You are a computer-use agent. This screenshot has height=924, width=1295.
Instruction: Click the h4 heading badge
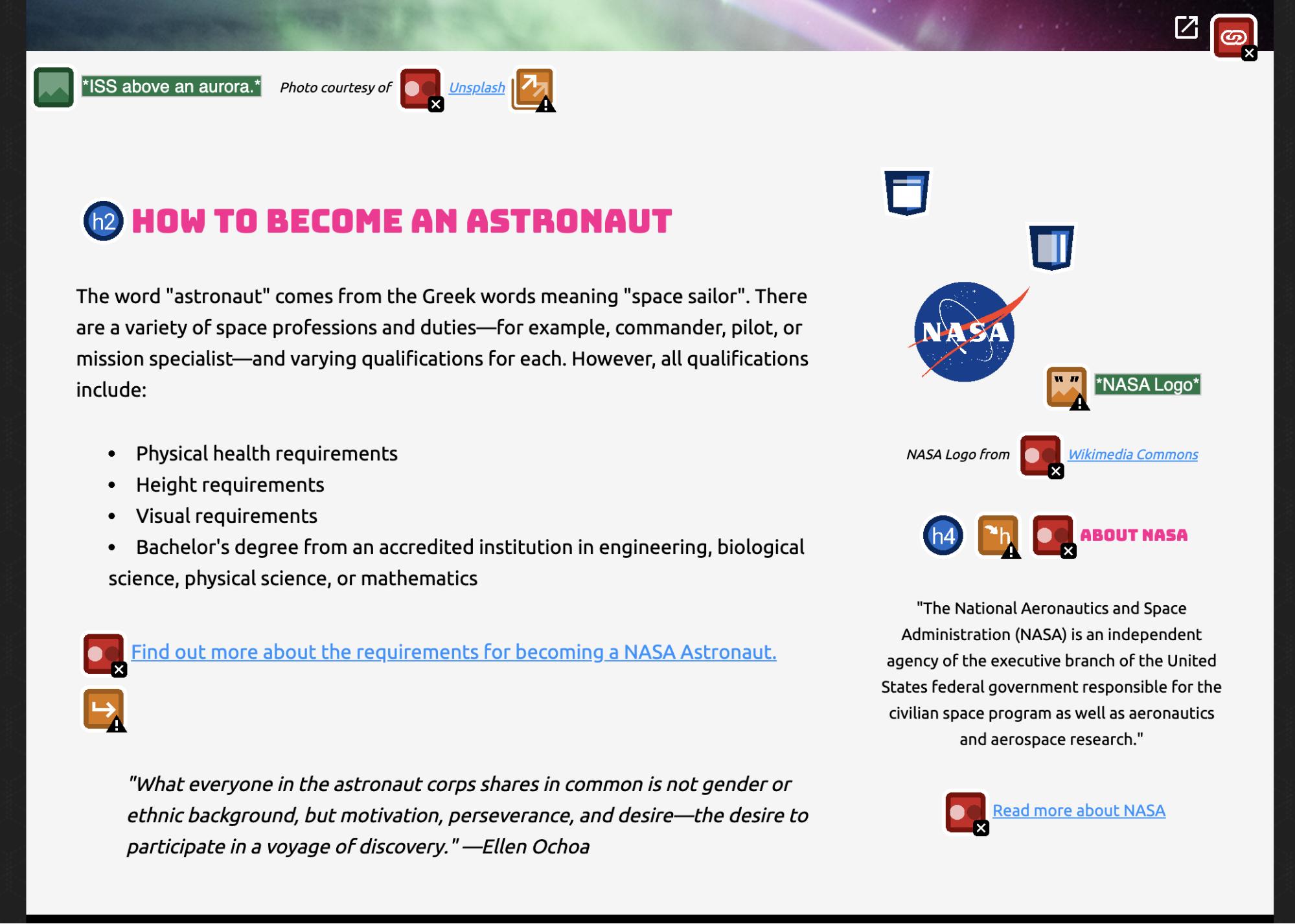pos(943,536)
